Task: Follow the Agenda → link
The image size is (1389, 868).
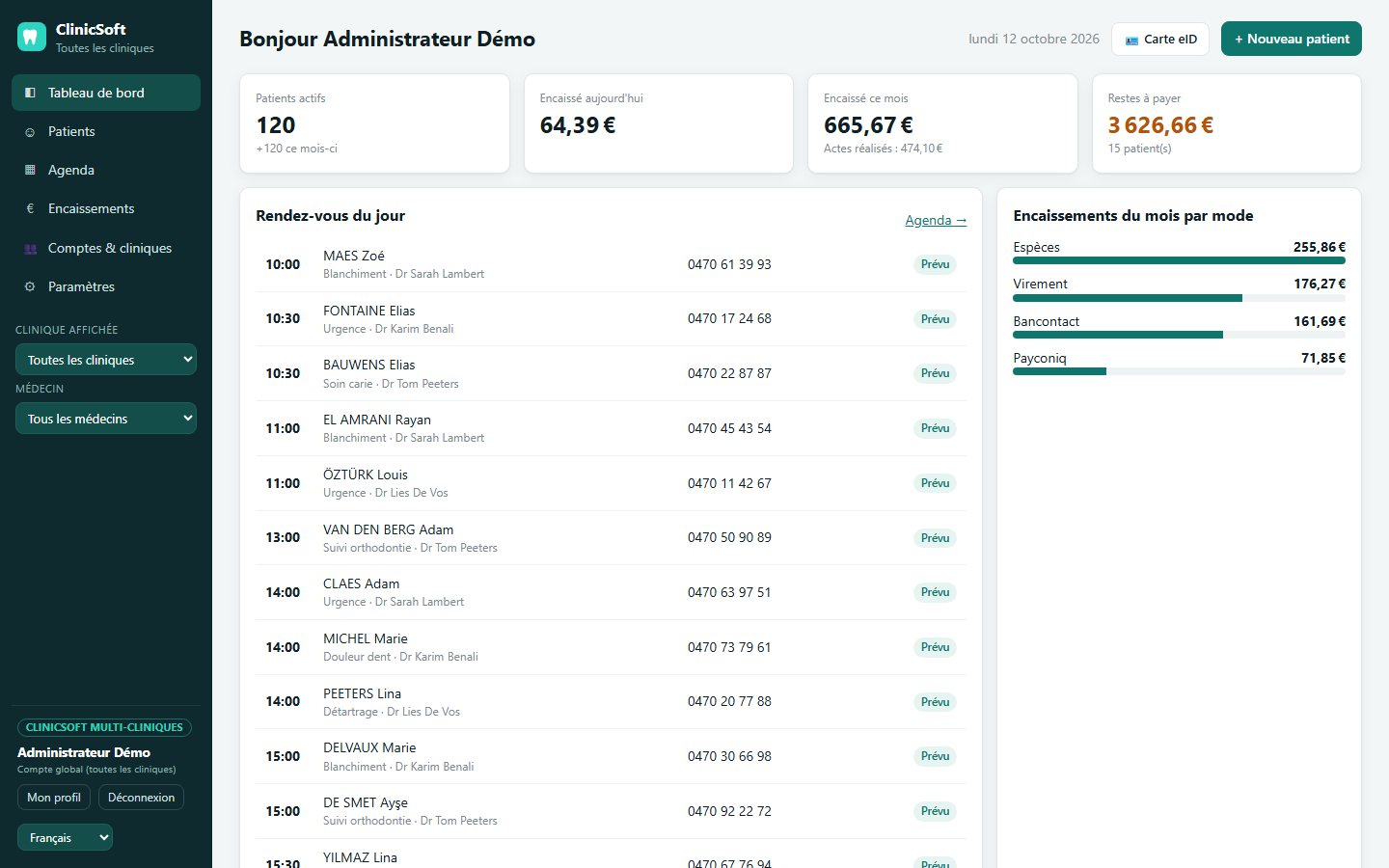Action: point(936,220)
